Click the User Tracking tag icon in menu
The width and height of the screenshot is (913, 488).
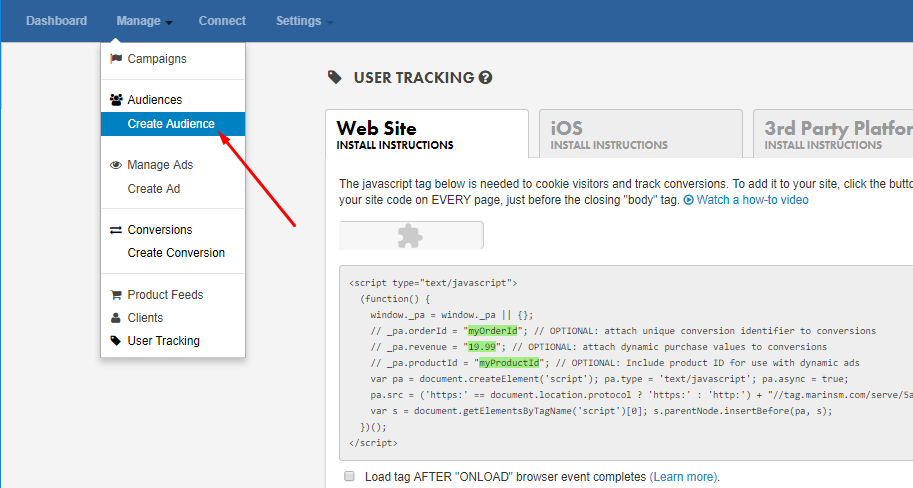tap(116, 341)
